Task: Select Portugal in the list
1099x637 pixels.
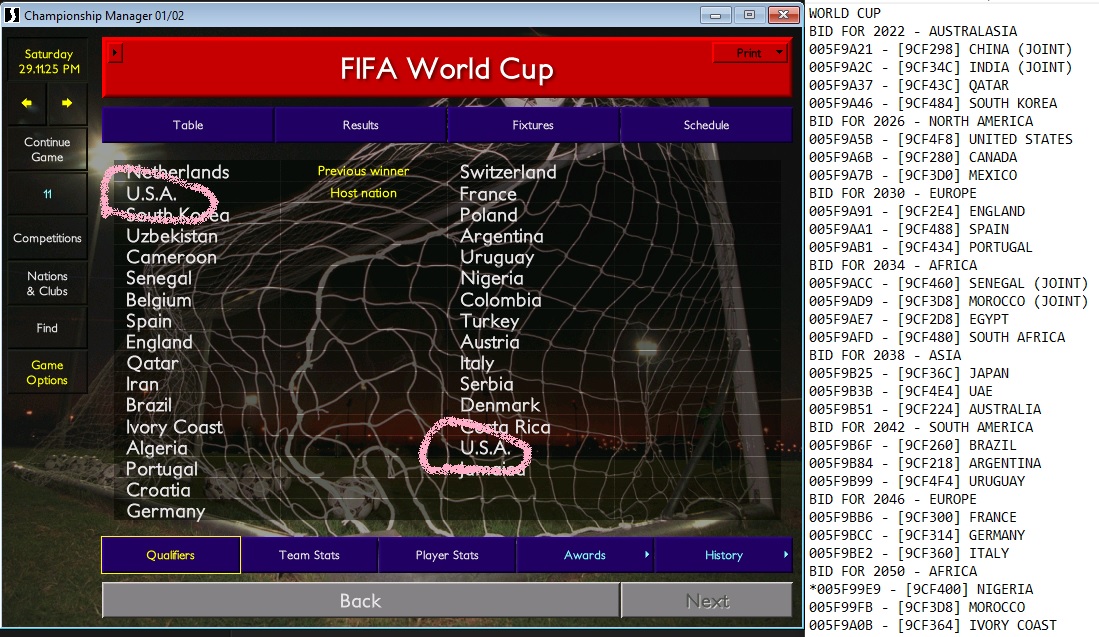Action: tap(162, 469)
